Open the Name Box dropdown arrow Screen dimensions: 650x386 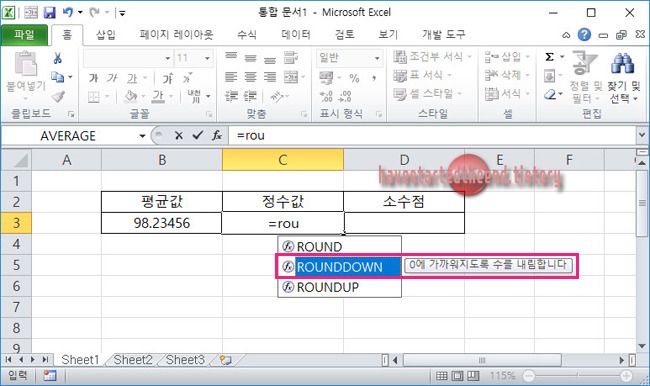pyautogui.click(x=142, y=136)
